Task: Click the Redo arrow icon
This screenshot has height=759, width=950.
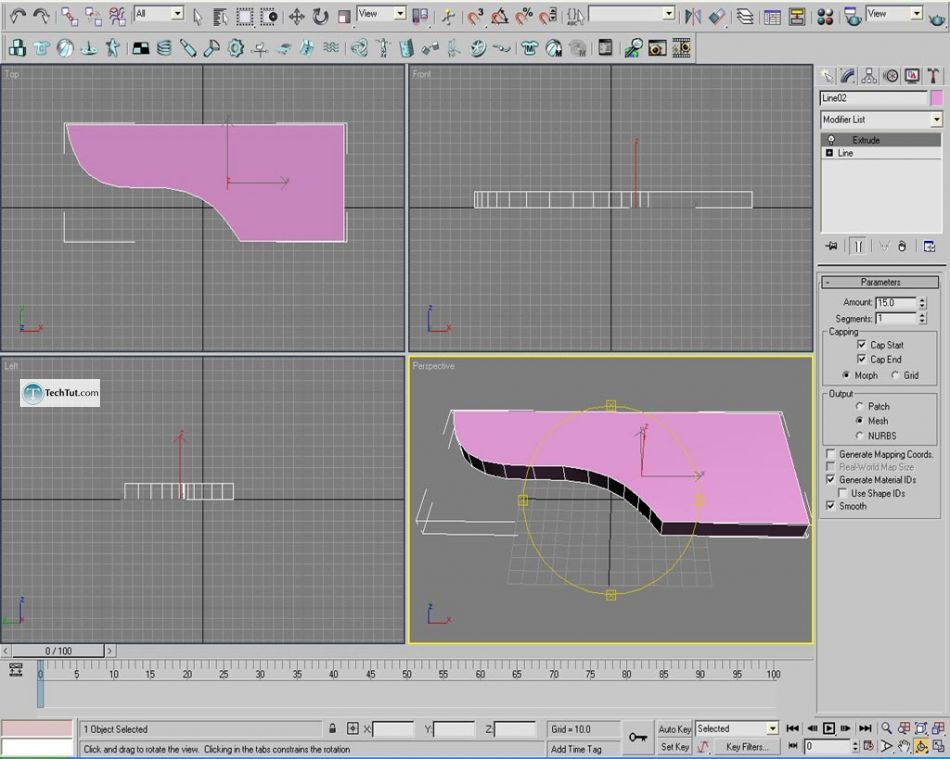Action: point(41,16)
